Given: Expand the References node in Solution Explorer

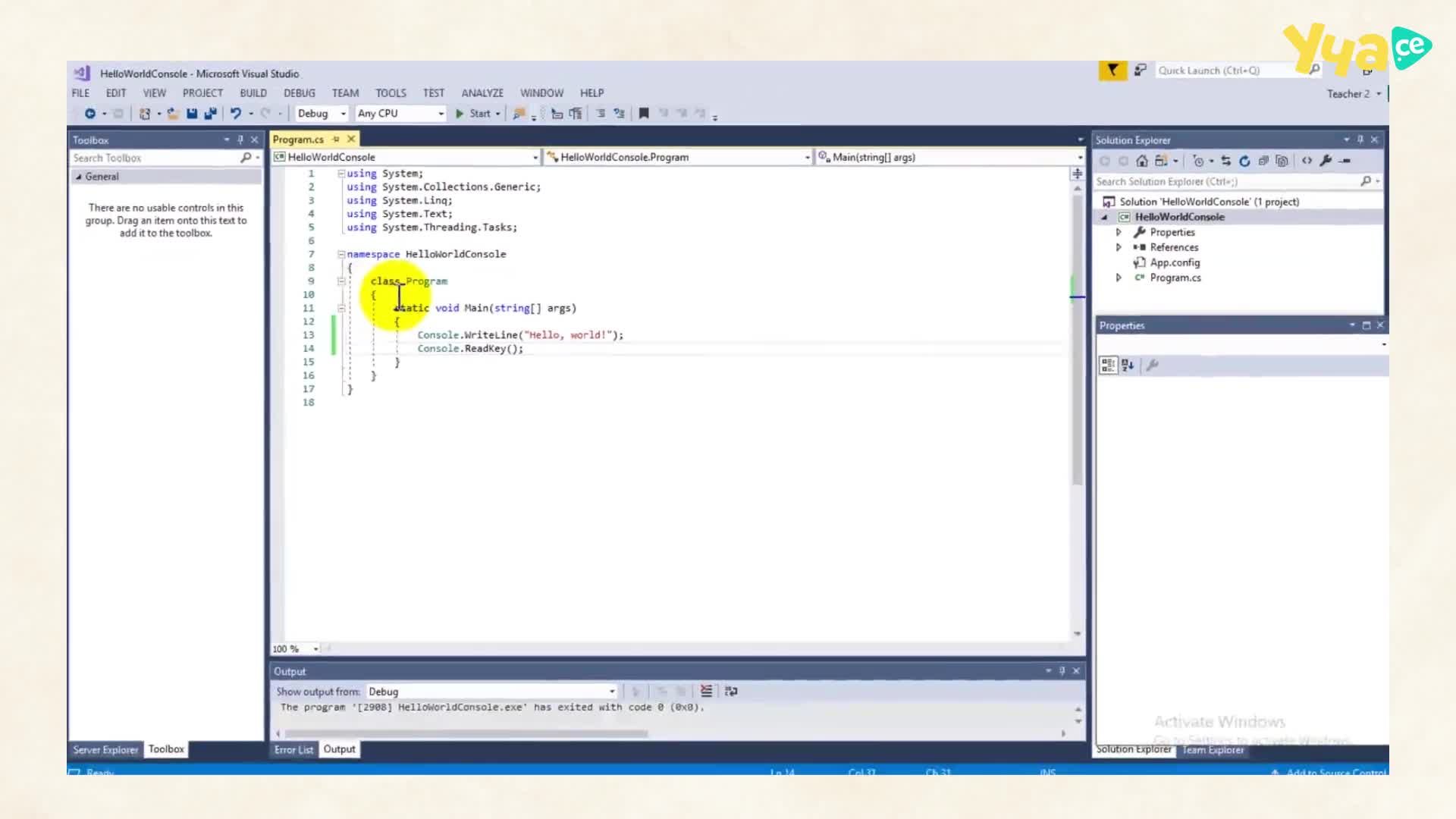Looking at the screenshot, I should (1119, 248).
